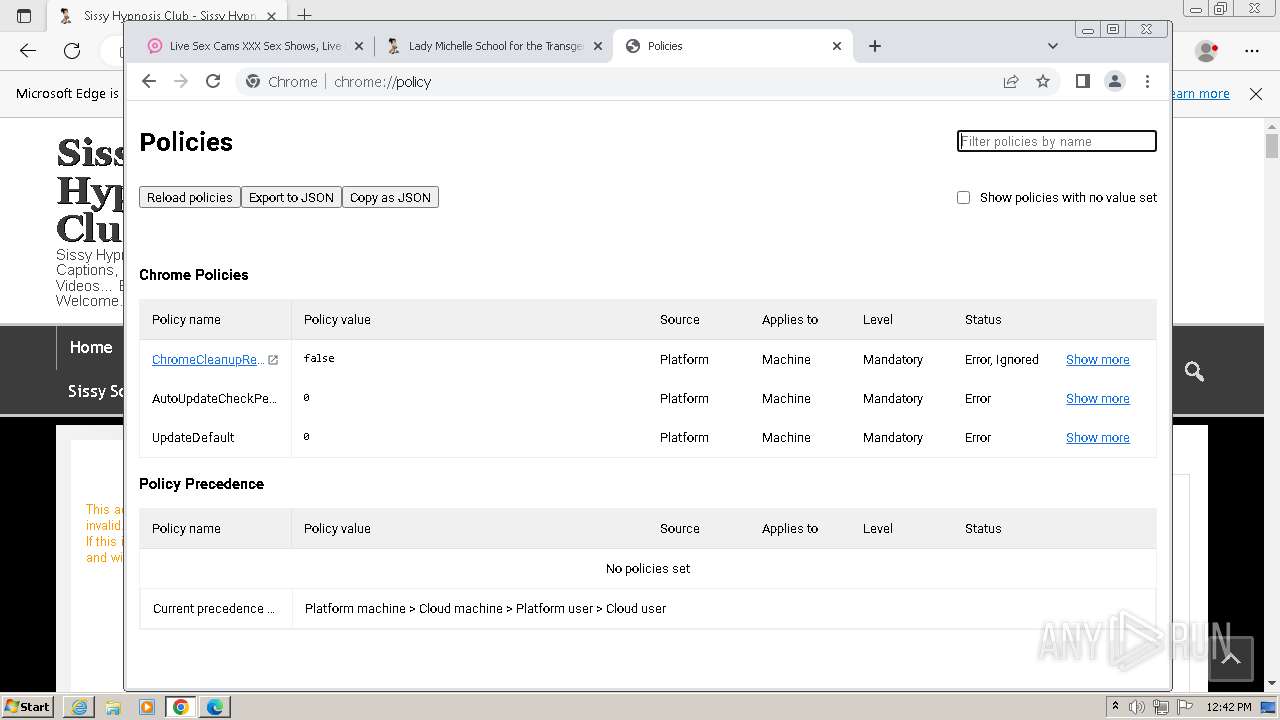Refresh page in Edge browser
The height and width of the screenshot is (720, 1280).
pos(72,50)
